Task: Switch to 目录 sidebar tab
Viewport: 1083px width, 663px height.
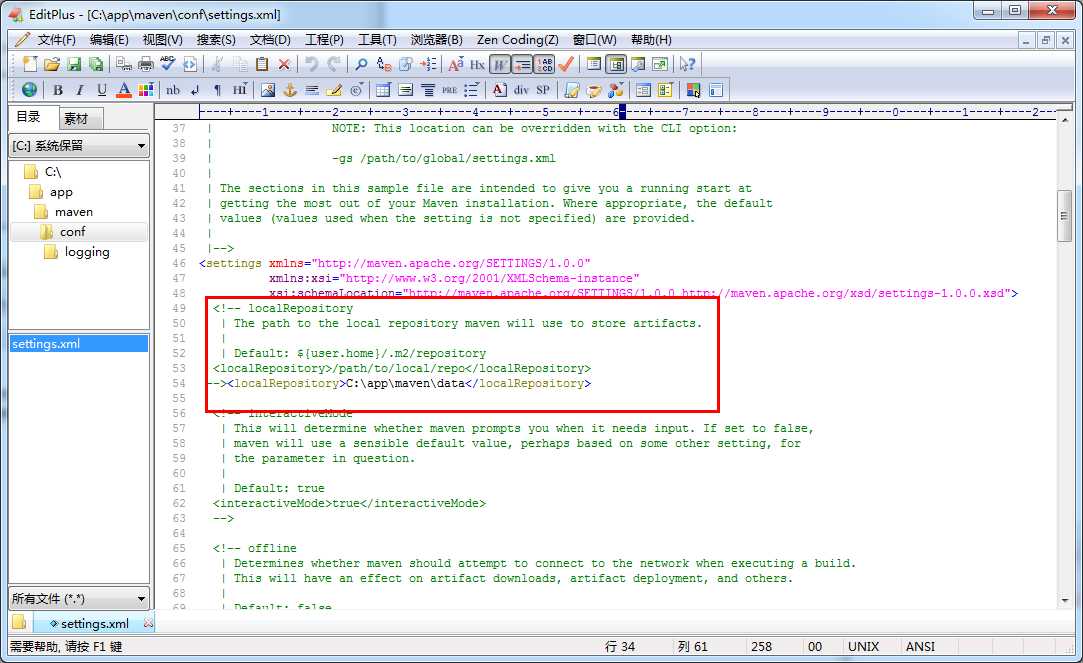Action: coord(29,117)
